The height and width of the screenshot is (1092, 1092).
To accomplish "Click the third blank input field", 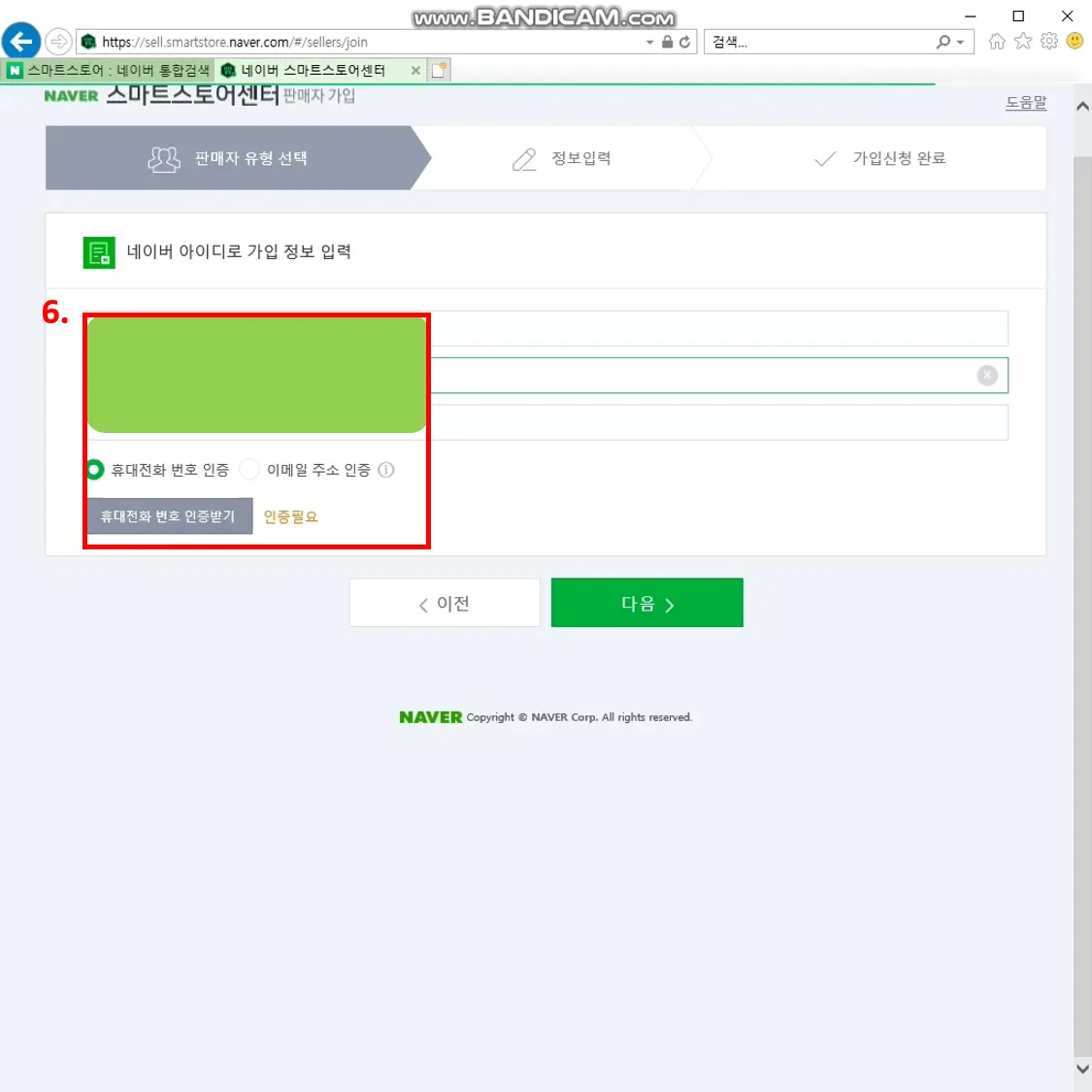I will coord(546,422).
